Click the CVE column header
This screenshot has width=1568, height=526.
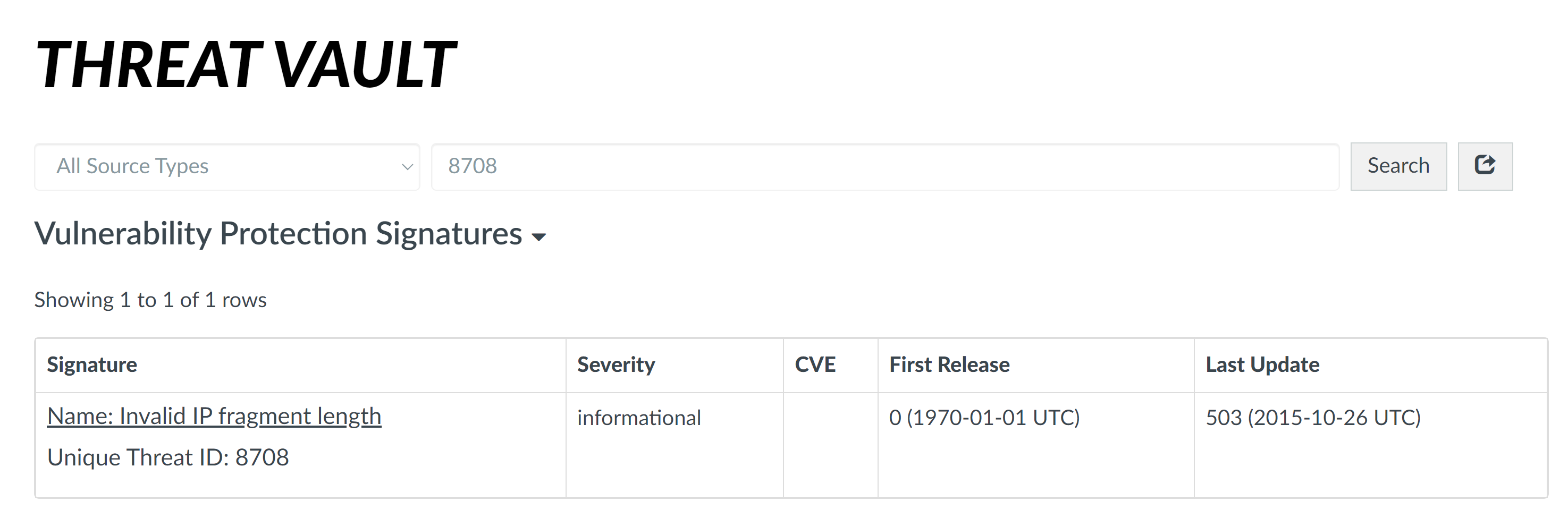[x=815, y=364]
